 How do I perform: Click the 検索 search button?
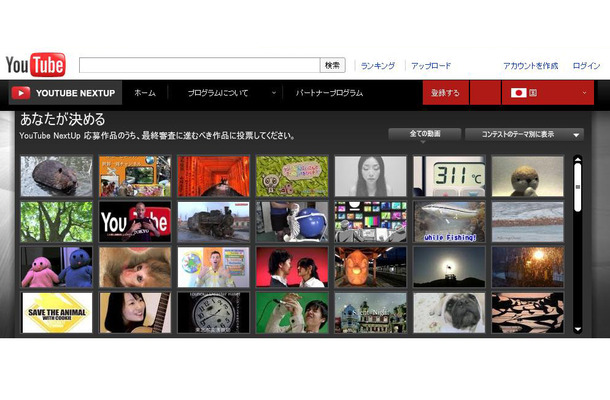(333, 65)
